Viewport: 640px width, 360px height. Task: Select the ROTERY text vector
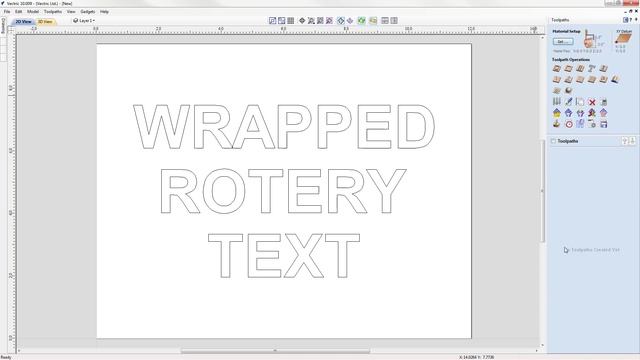click(283, 191)
